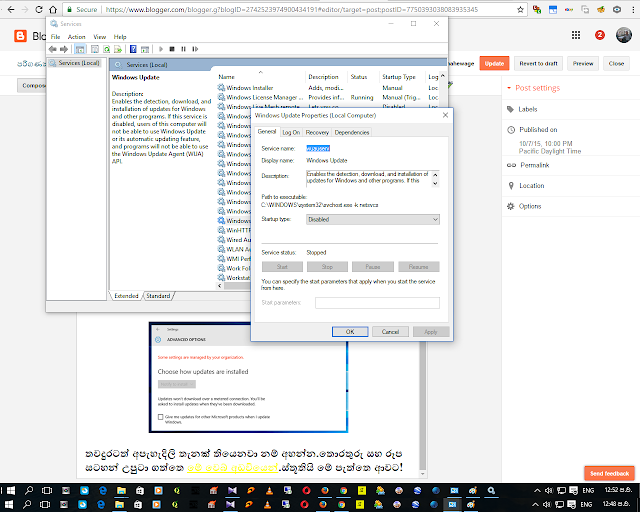Sort services by the Status column header
This screenshot has width=640, height=512.
click(358, 77)
